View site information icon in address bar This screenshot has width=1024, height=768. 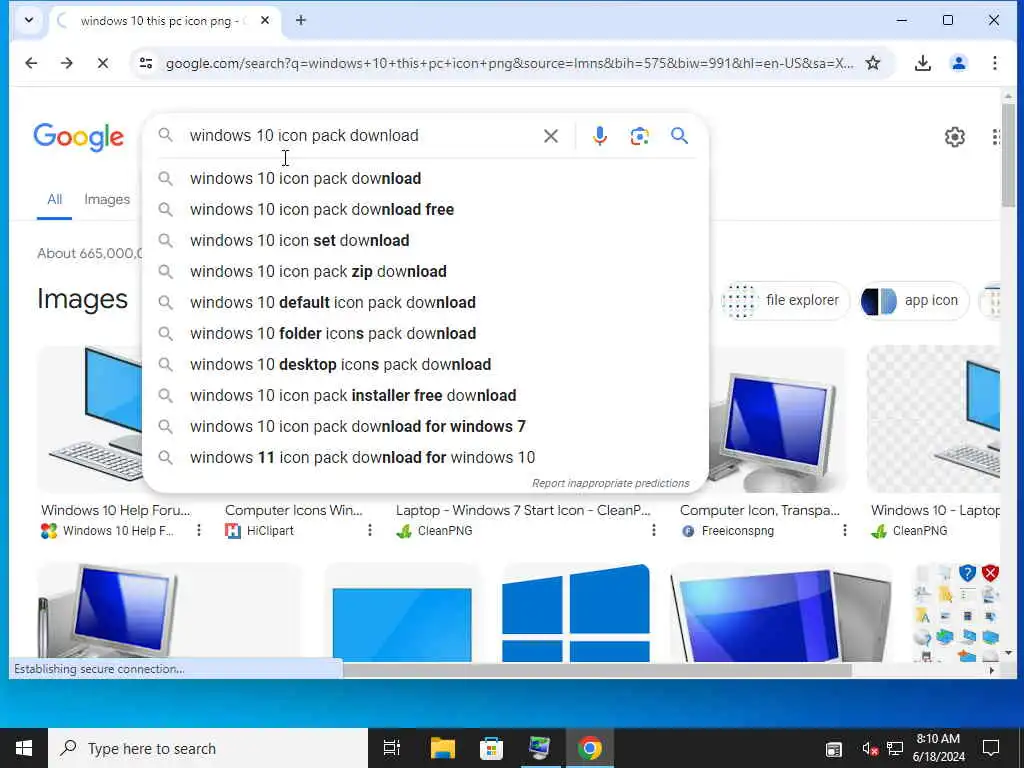point(146,63)
